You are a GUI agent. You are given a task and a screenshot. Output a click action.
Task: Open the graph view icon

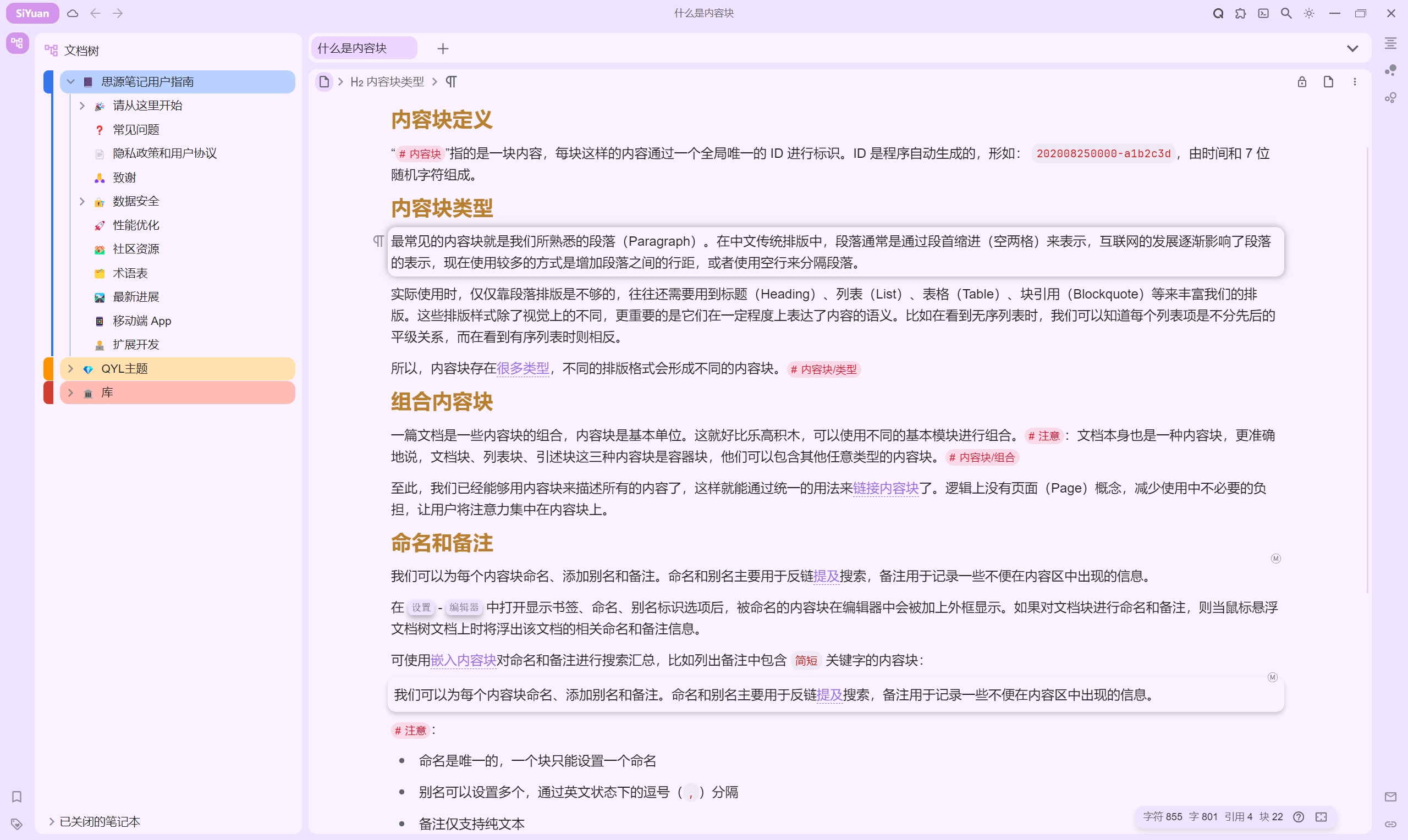[x=1390, y=71]
